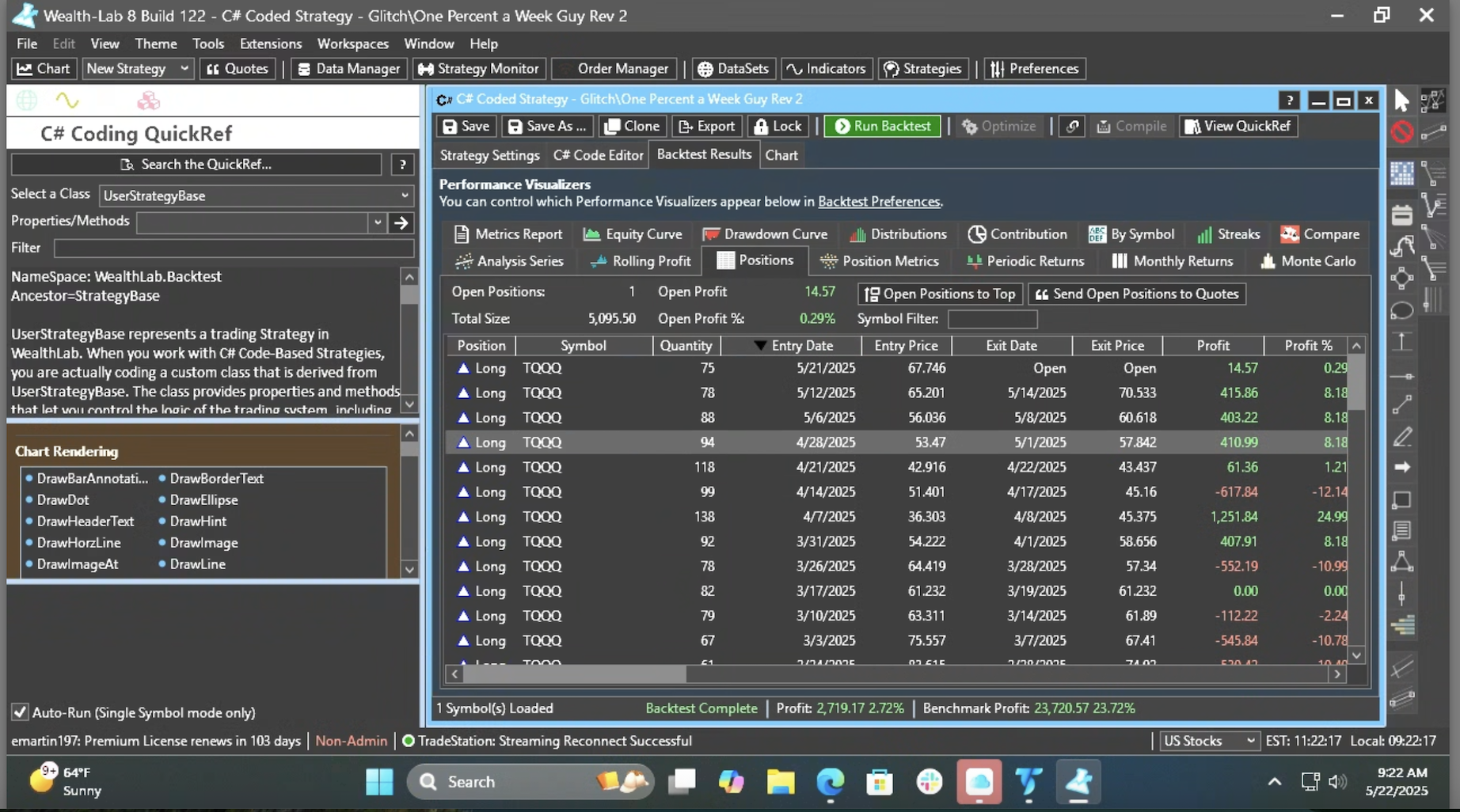Open the Theme menu
This screenshot has height=812, width=1460.
pos(155,44)
